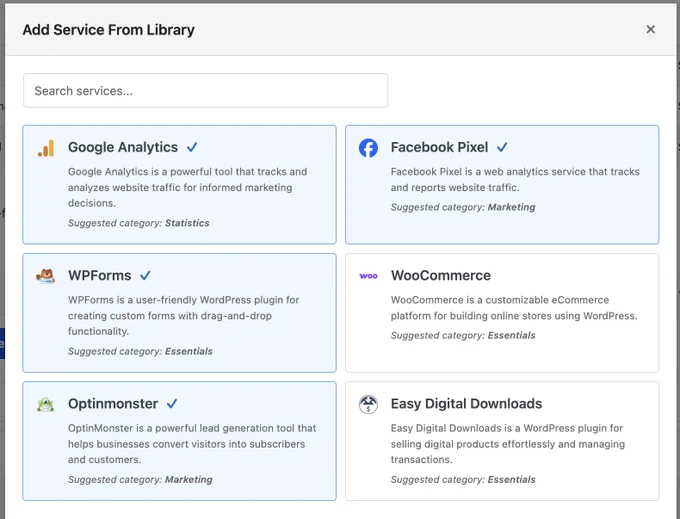Click the checkmark next to Google Analytics

pos(192,147)
